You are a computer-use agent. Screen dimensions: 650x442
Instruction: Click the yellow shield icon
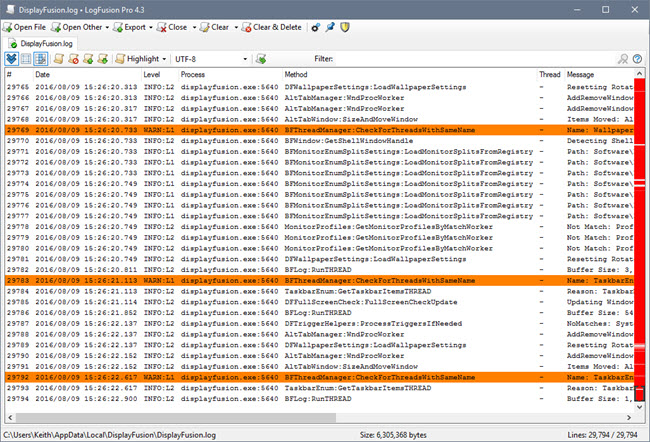tap(344, 27)
